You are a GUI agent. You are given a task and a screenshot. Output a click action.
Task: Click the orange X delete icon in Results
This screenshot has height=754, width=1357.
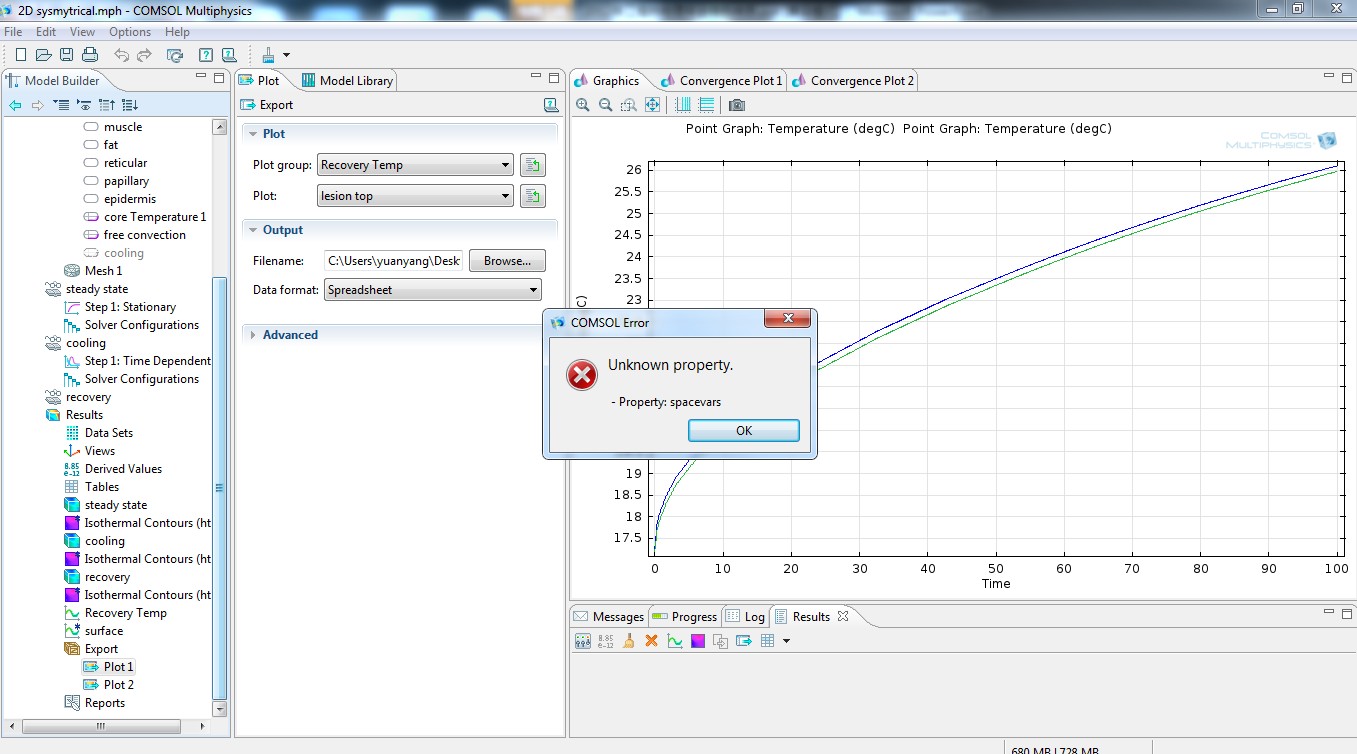pos(652,641)
